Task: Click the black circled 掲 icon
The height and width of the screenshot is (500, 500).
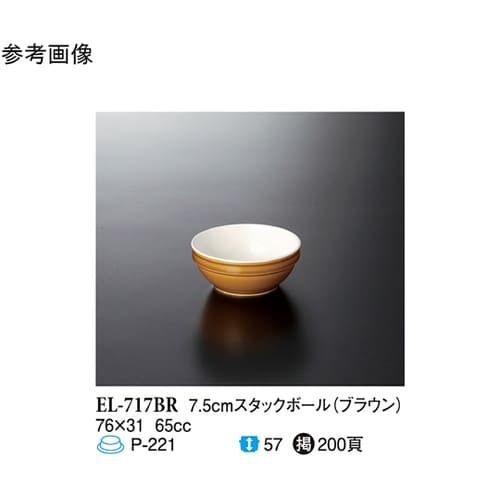Action: 303,445
